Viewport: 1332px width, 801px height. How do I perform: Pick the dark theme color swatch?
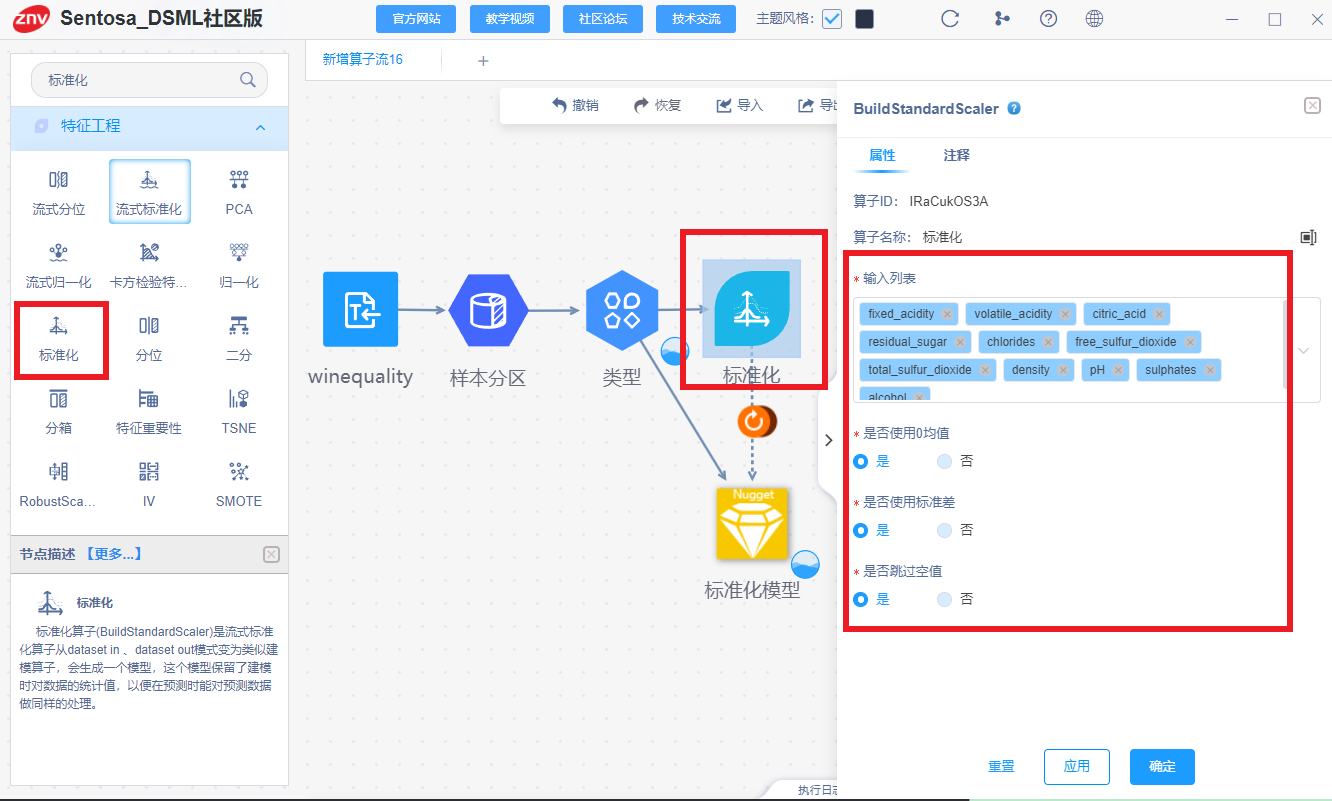pyautogui.click(x=865, y=19)
